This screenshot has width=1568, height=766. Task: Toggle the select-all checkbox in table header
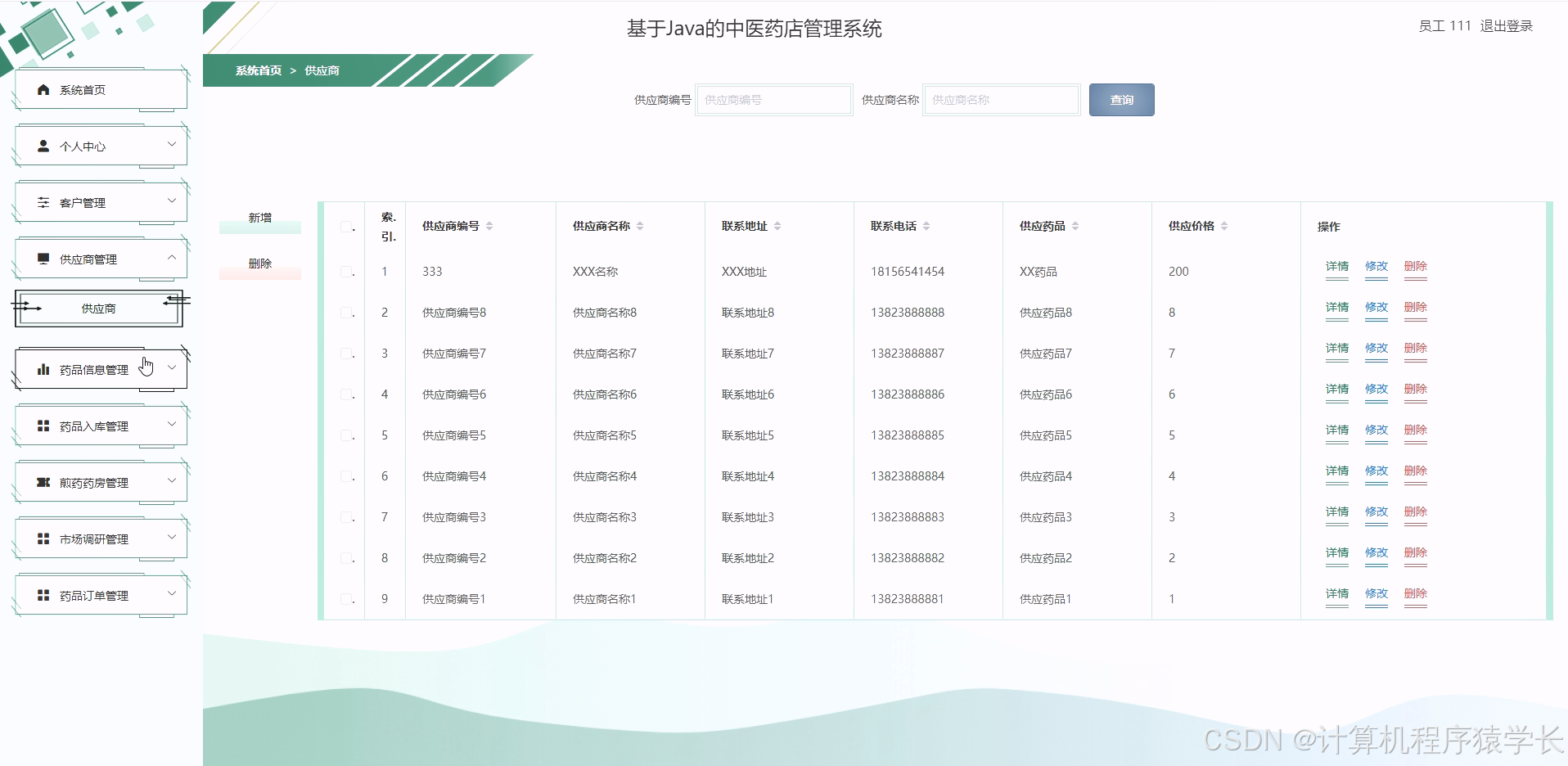pyautogui.click(x=347, y=227)
